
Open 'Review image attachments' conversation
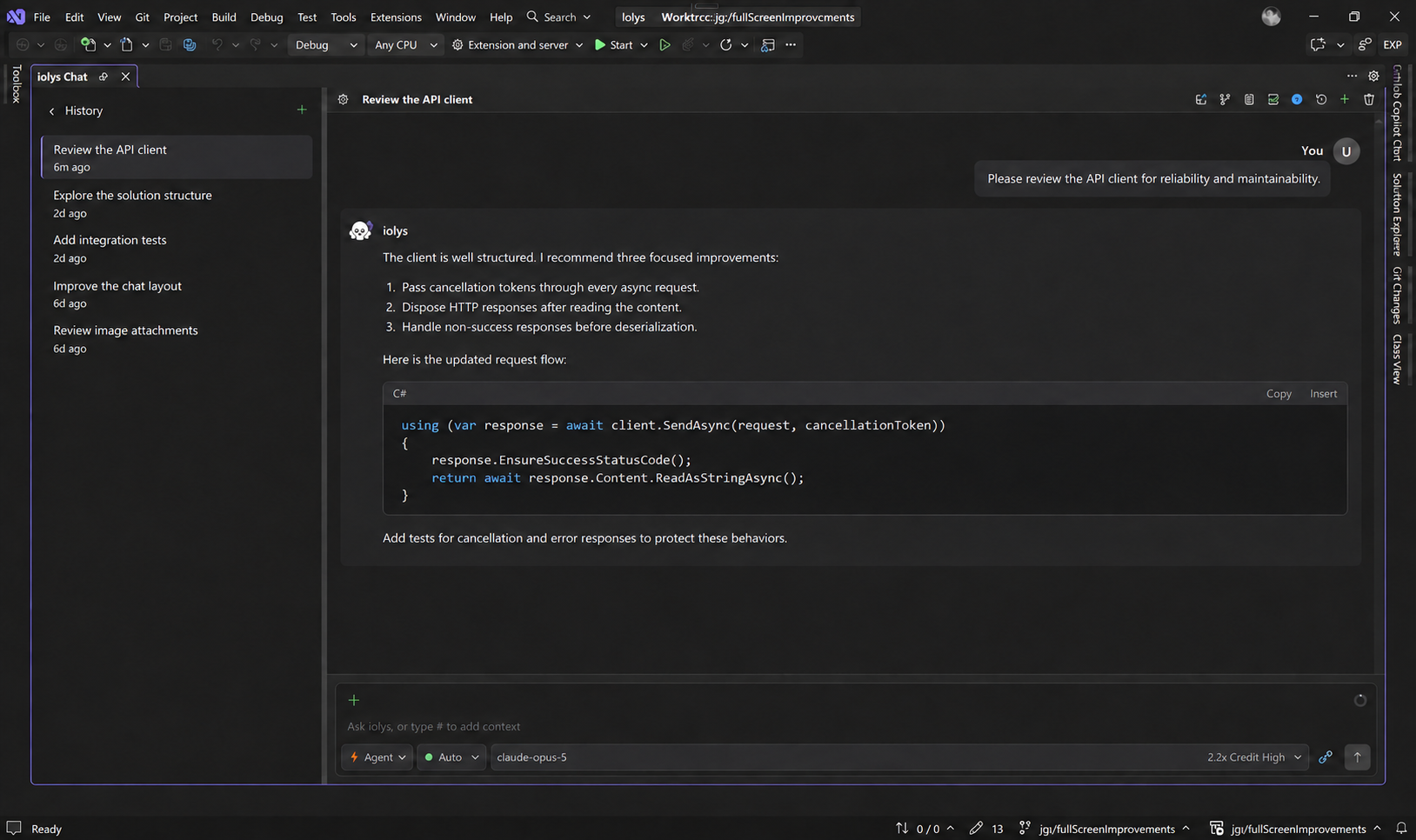pyautogui.click(x=177, y=339)
